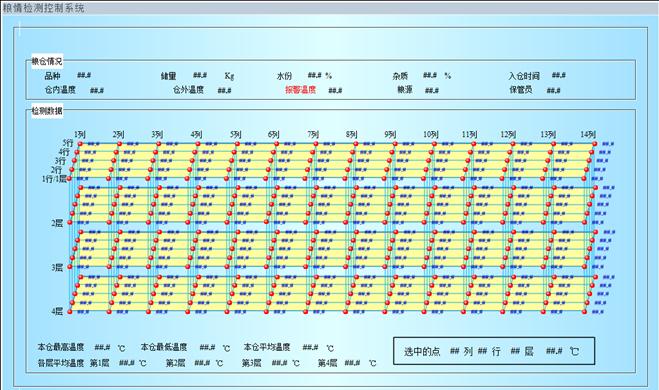Click the 保管员 value field
This screenshot has height=390, width=659.
[x=554, y=90]
